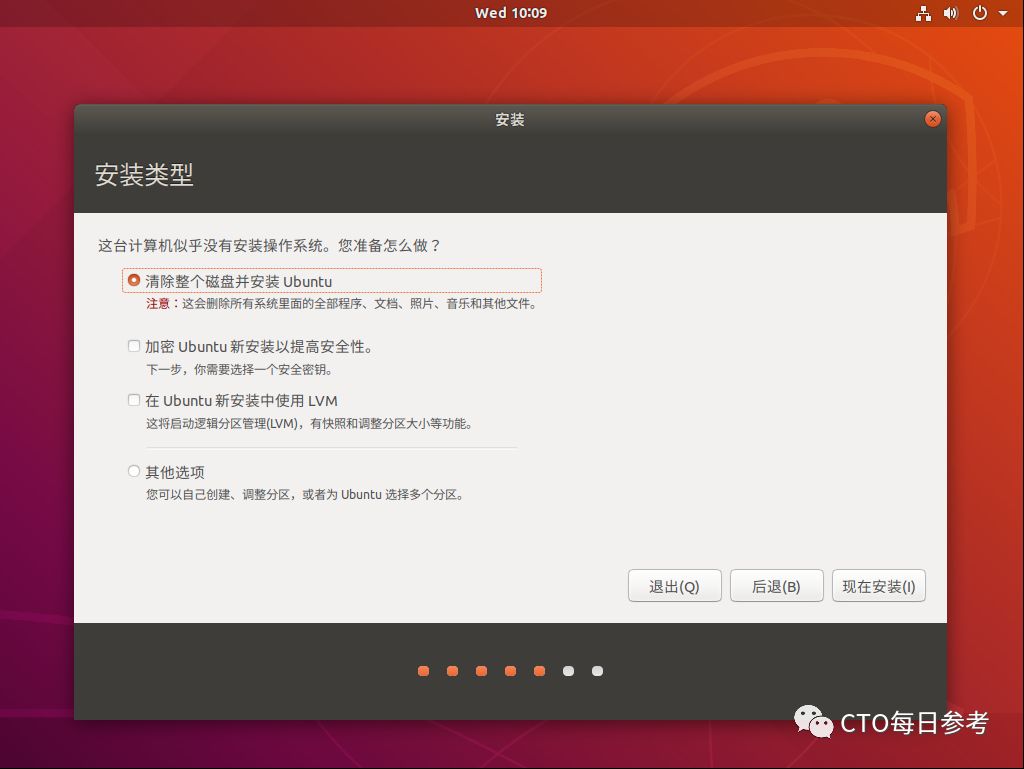Viewport: 1024px width, 769px height.
Task: Select the 其他选项 radio button
Action: [133, 471]
